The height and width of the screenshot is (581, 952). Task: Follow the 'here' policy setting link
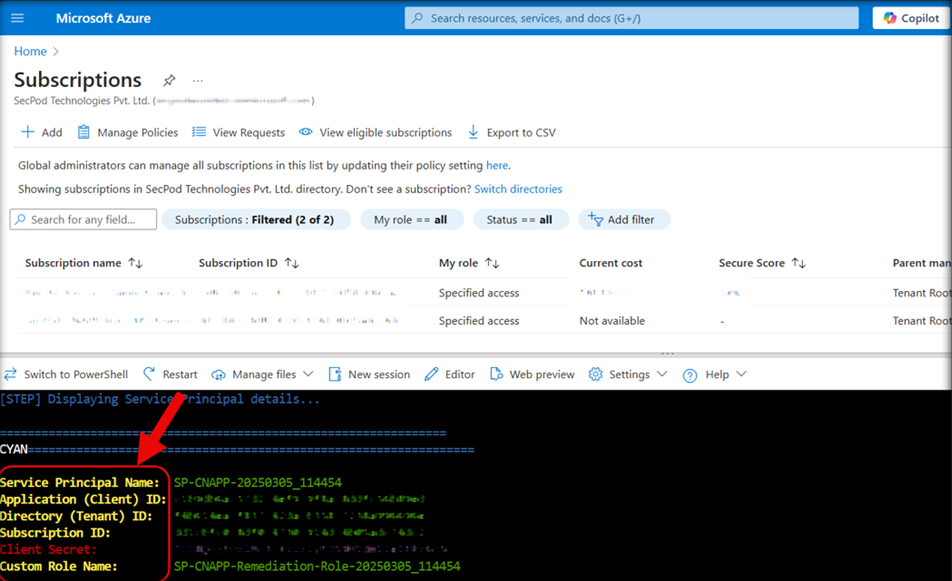497,165
